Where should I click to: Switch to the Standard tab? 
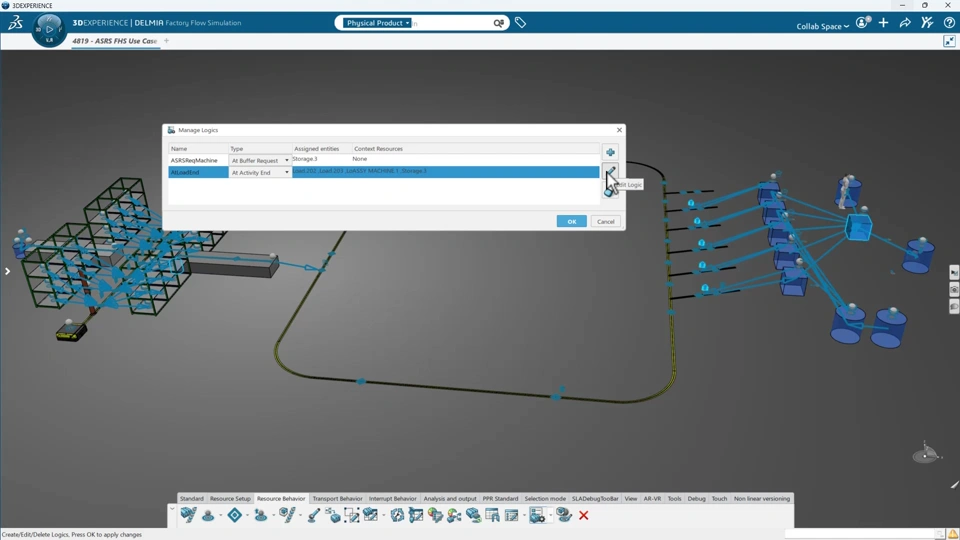(192, 499)
